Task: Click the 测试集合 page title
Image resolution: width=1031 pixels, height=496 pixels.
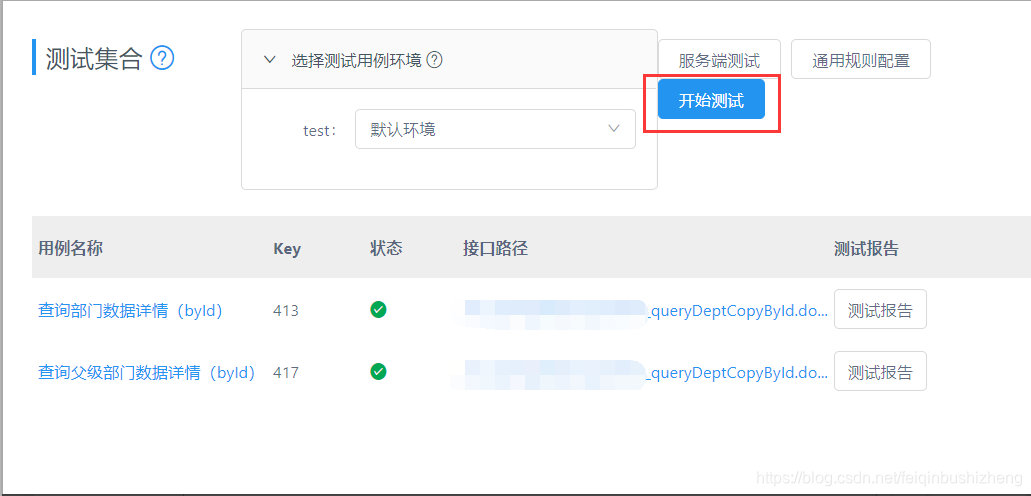Action: pyautogui.click(x=94, y=59)
